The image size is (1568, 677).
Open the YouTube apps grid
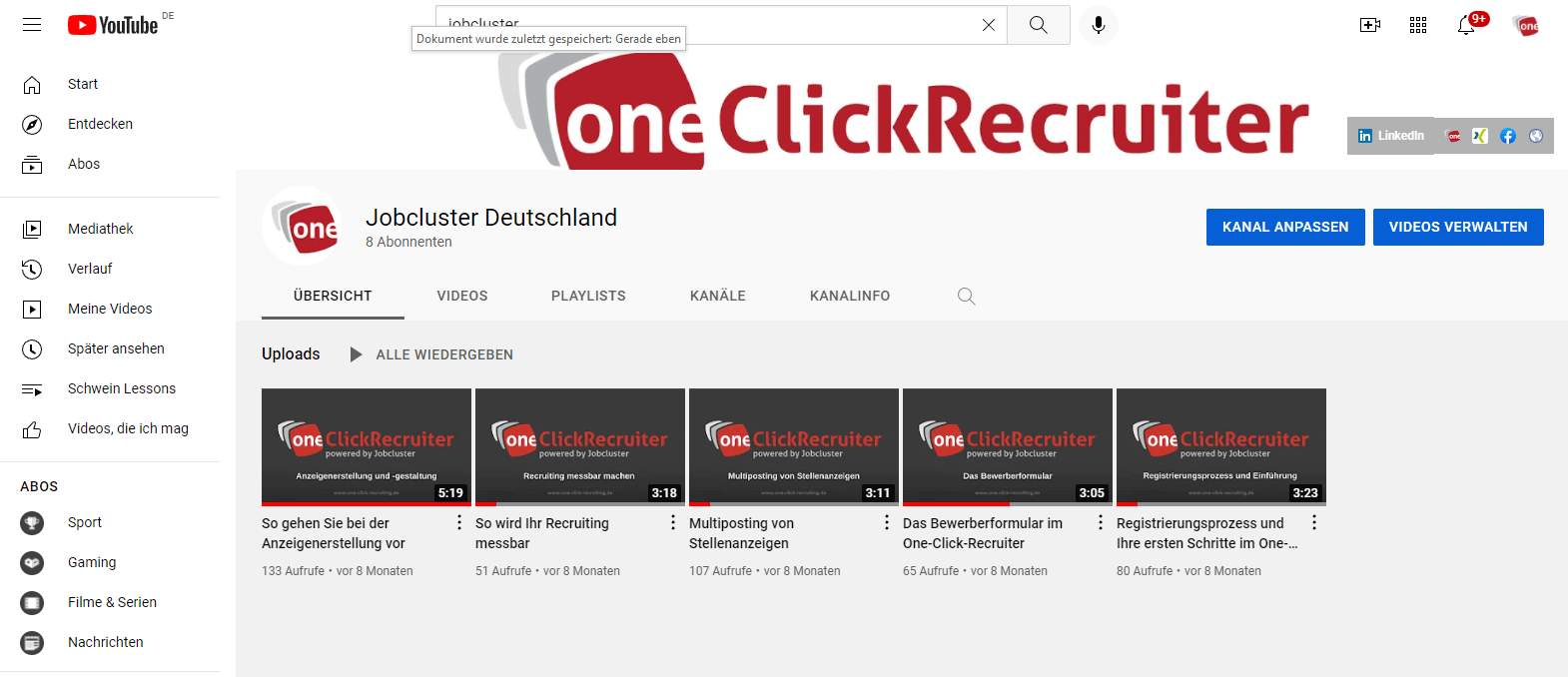coord(1418,25)
